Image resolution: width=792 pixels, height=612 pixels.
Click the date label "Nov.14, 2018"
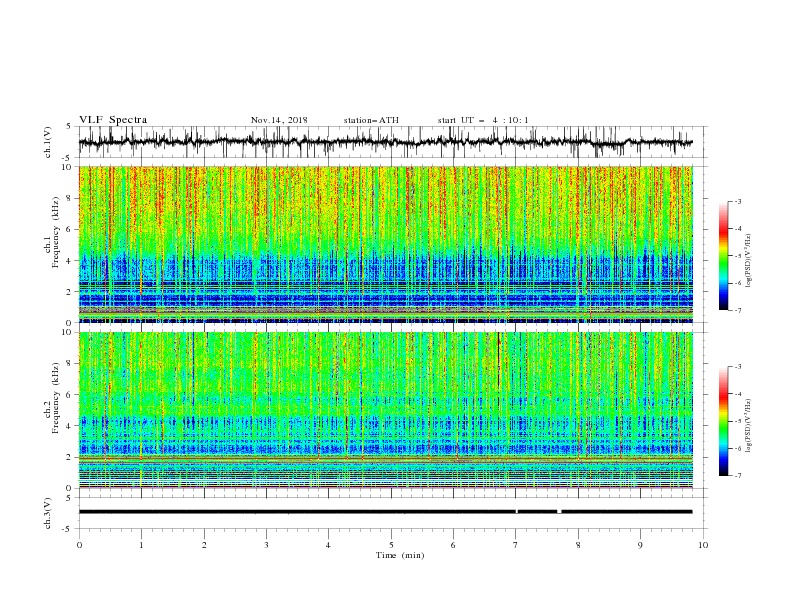[x=279, y=120]
